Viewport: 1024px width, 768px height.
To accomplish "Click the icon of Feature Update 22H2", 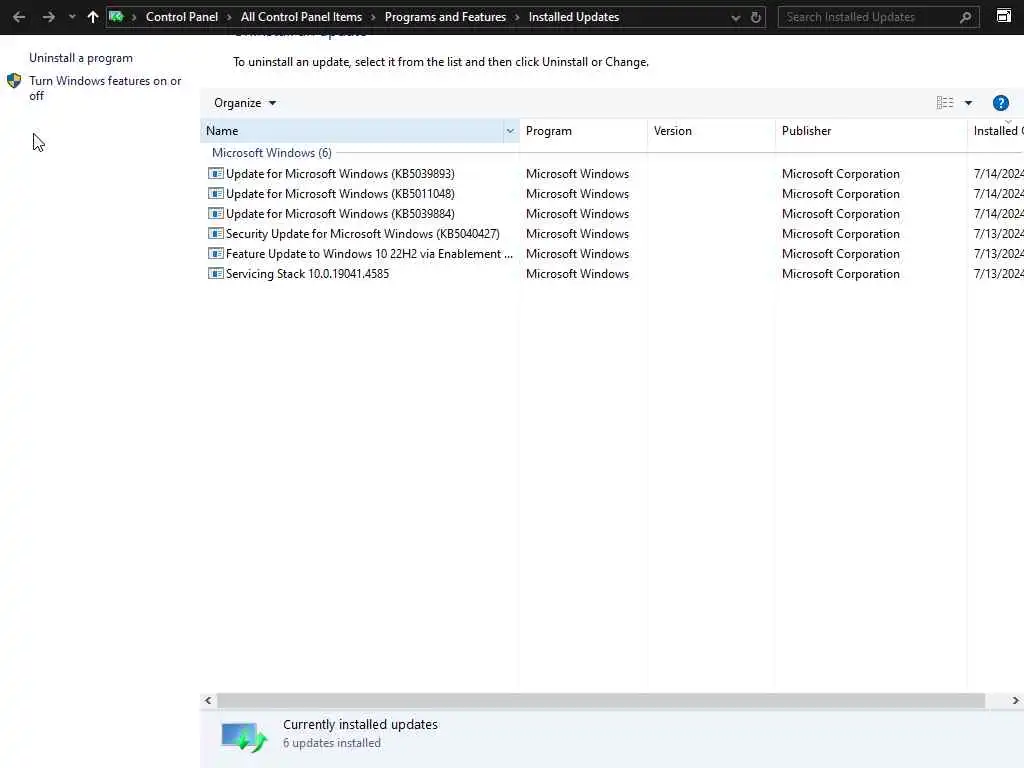I will click(x=216, y=253).
